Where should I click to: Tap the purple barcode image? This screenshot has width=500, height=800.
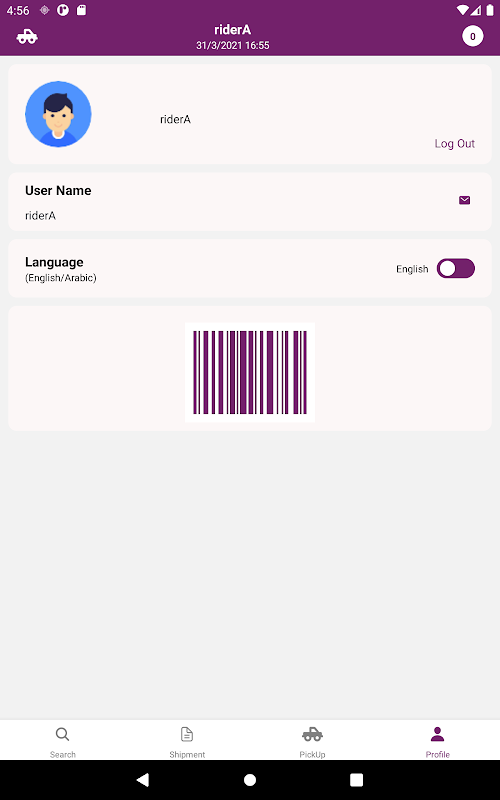coord(250,372)
